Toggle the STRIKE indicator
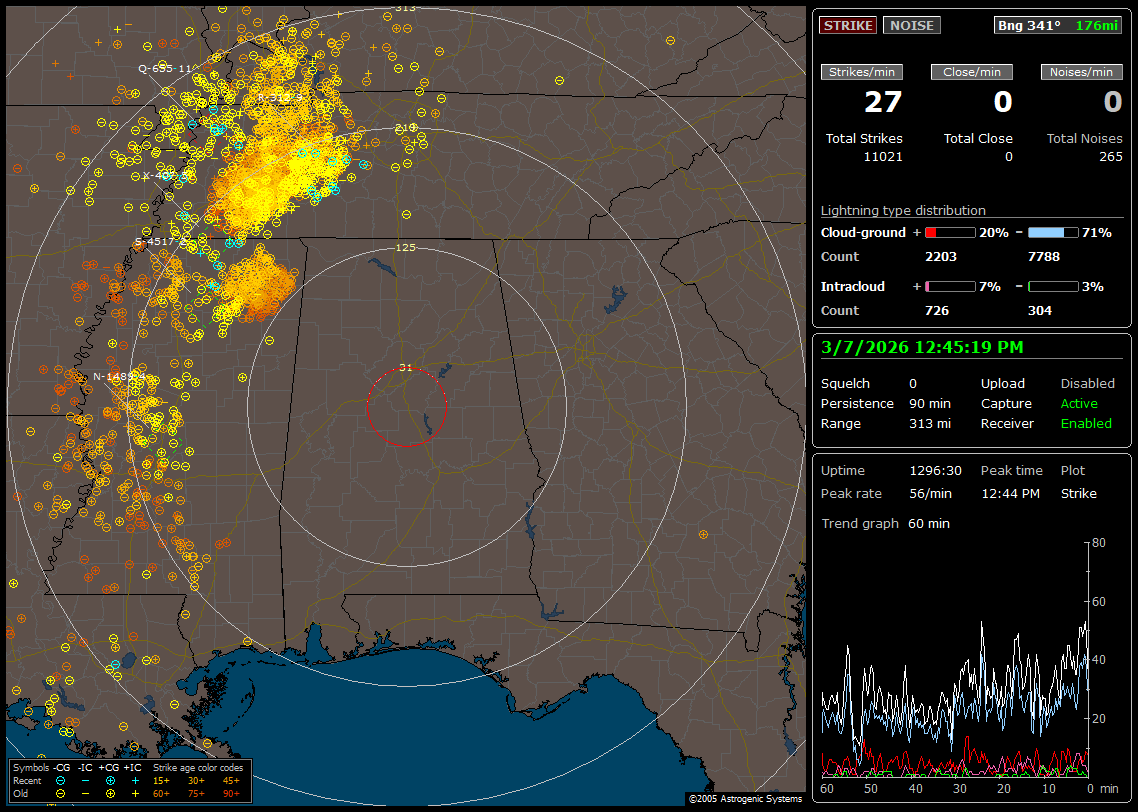 [848, 26]
